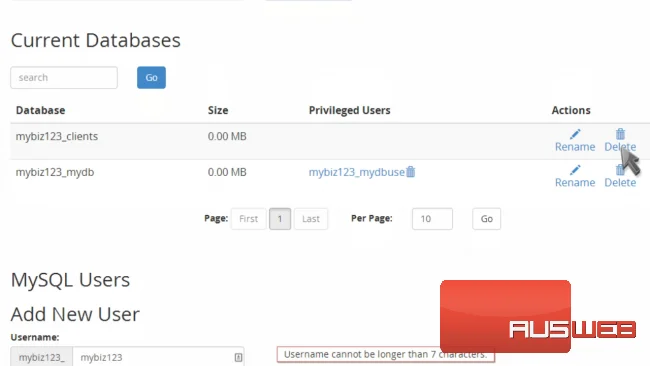Delete the mybiz123_mydb database link
The width and height of the screenshot is (650, 366).
coord(620,182)
